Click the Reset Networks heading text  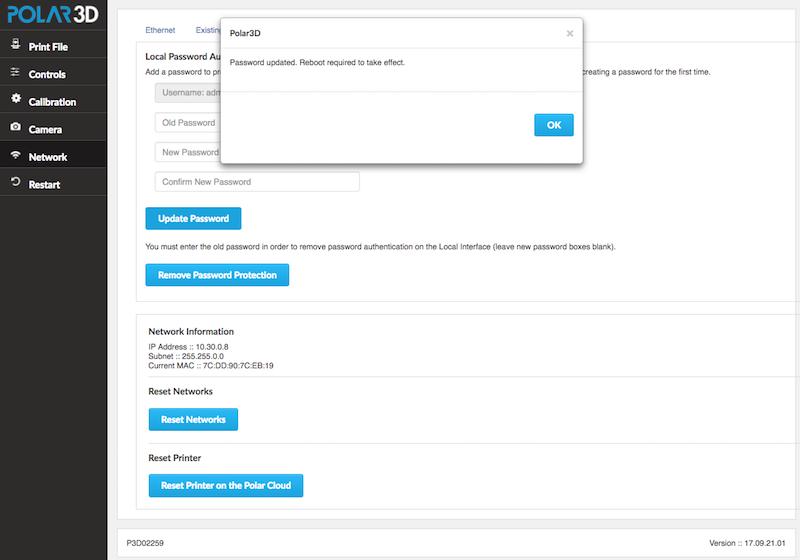(x=180, y=392)
